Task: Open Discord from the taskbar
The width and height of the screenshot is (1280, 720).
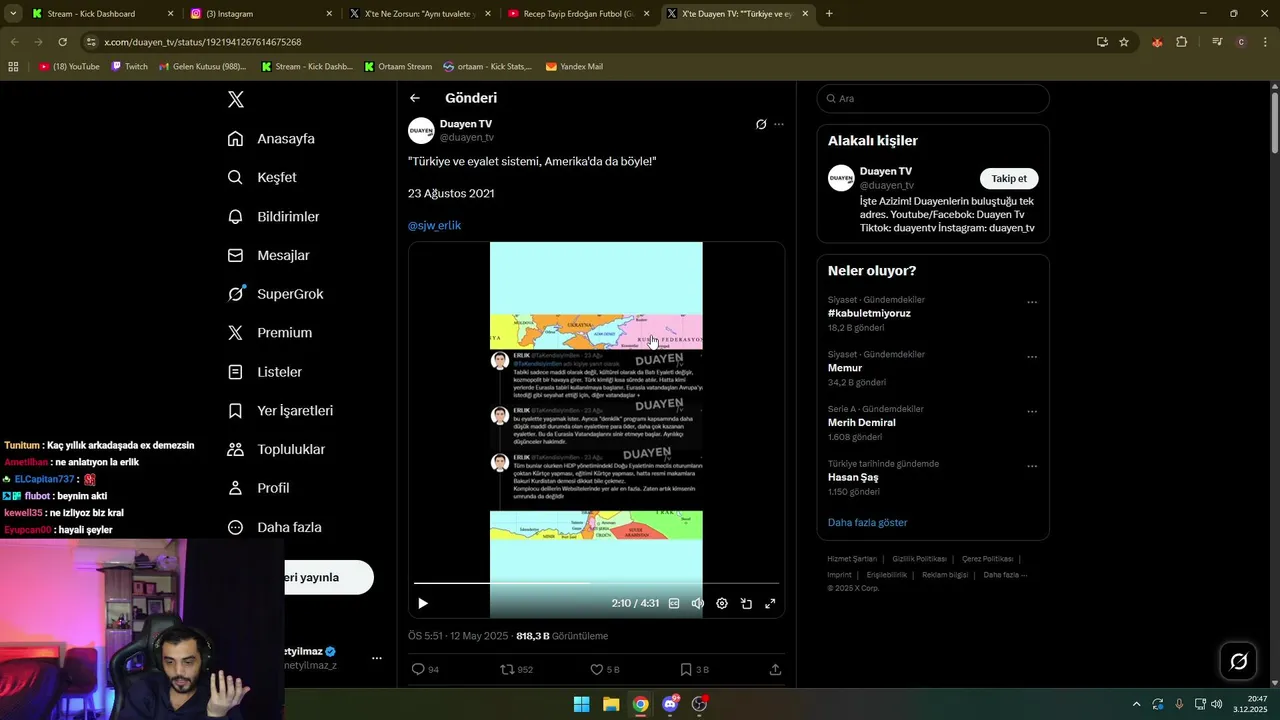Action: (x=670, y=704)
